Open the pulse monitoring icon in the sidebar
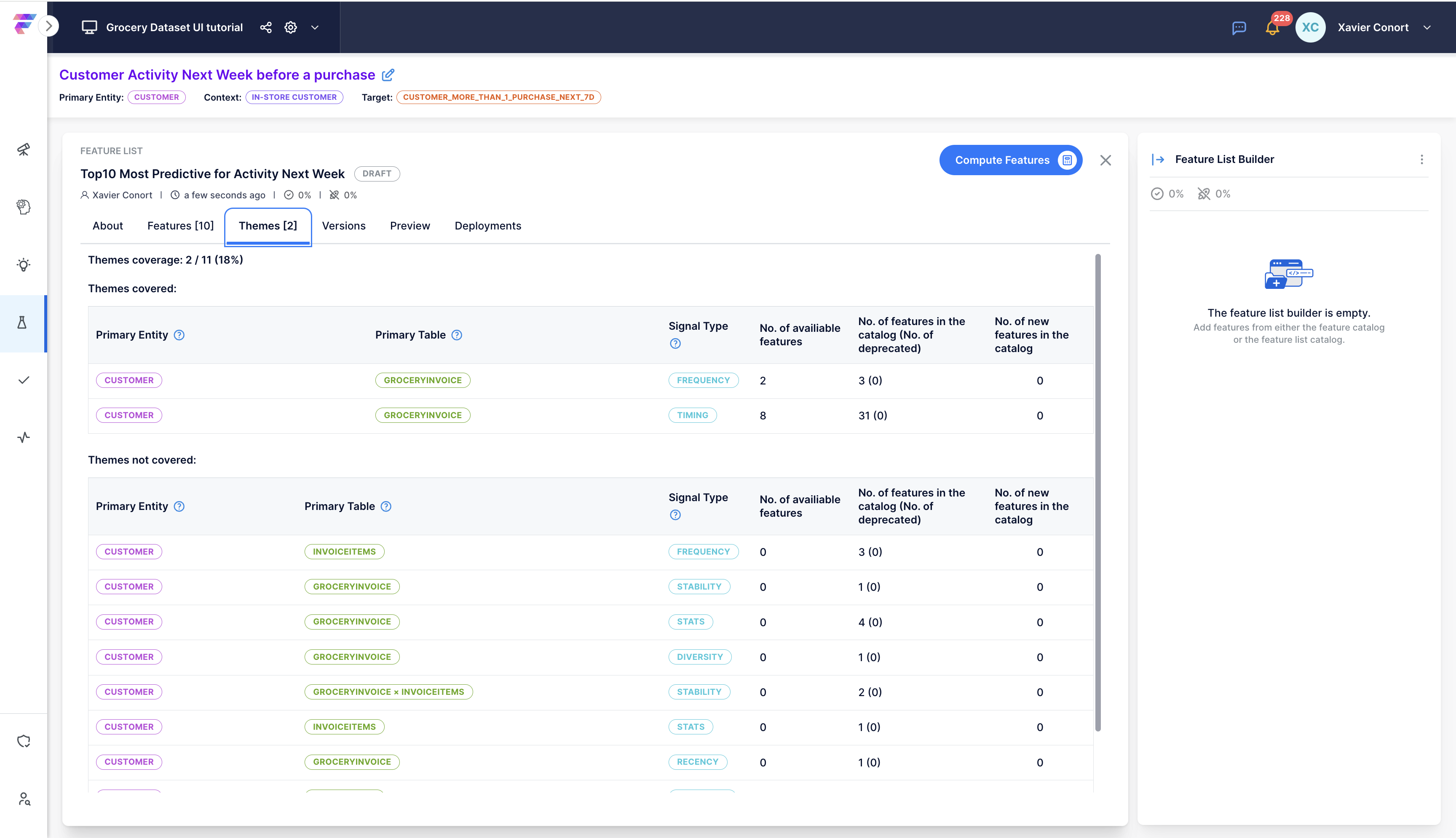The height and width of the screenshot is (838, 1456). (x=24, y=438)
